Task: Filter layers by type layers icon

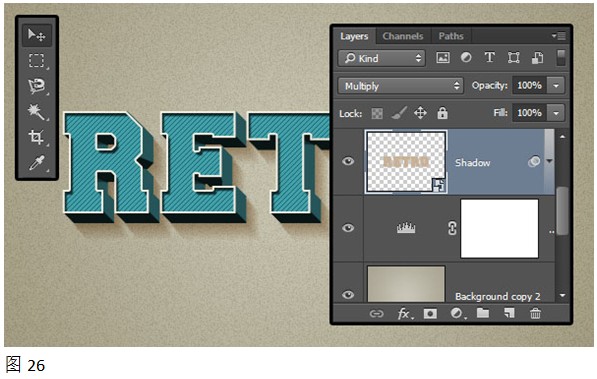Action: [x=490, y=58]
